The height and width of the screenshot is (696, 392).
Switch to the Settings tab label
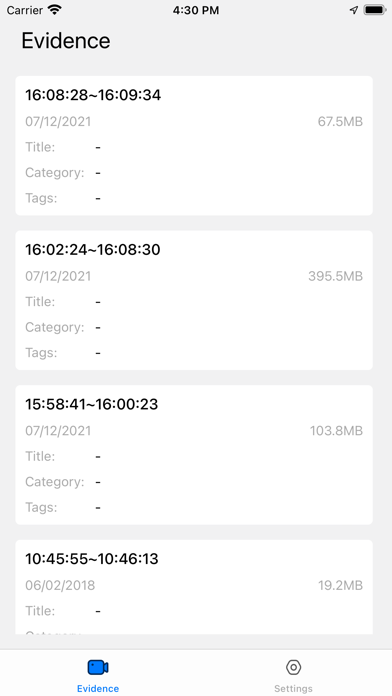[293, 688]
